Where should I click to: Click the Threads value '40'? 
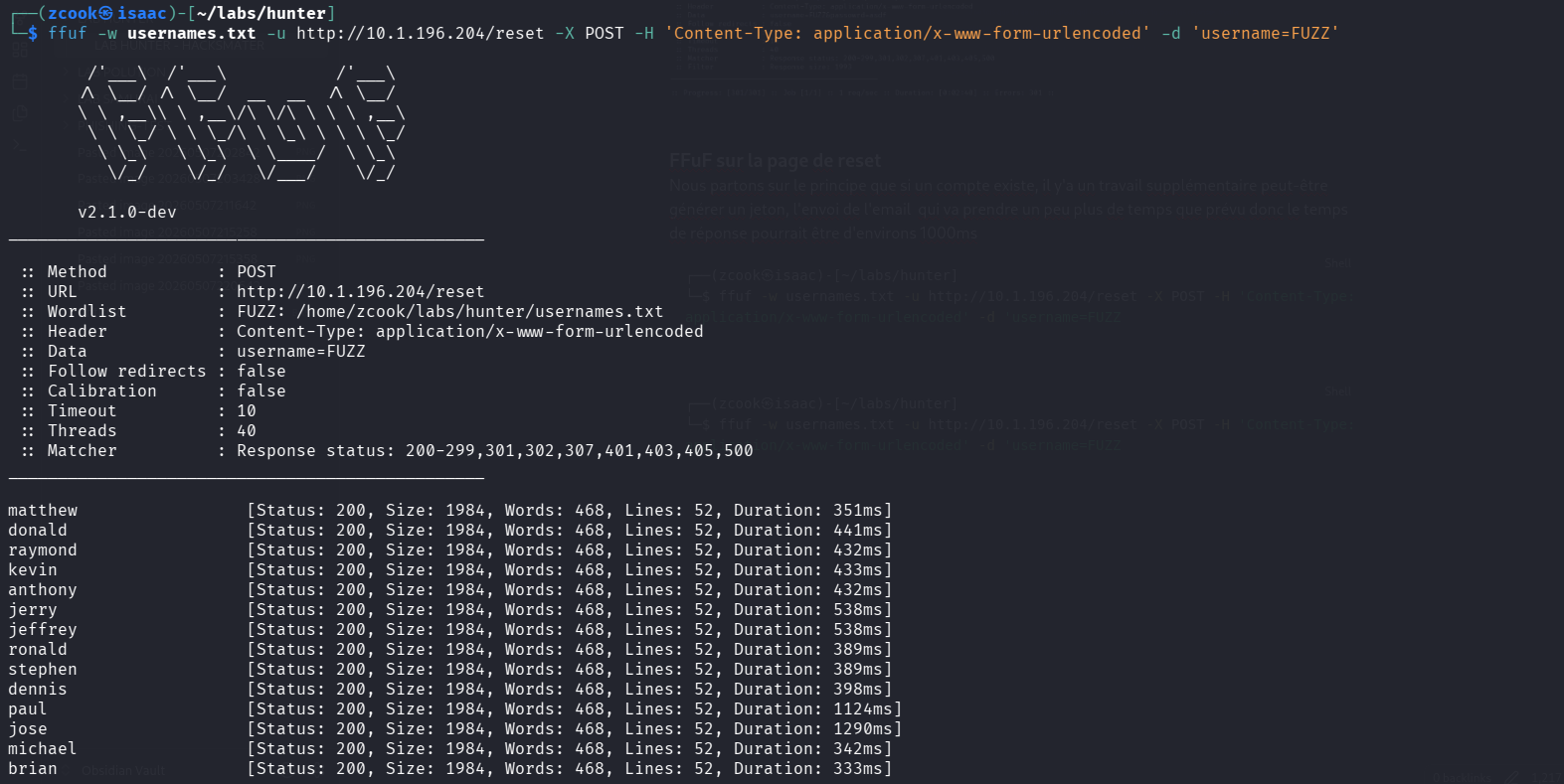coord(247,431)
